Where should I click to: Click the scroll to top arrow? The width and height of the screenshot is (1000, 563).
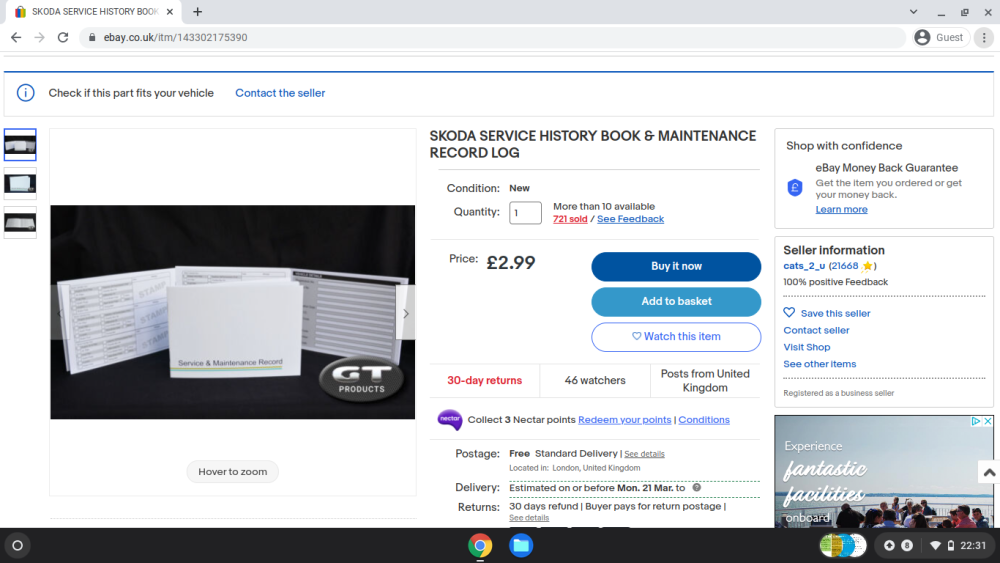(x=989, y=472)
